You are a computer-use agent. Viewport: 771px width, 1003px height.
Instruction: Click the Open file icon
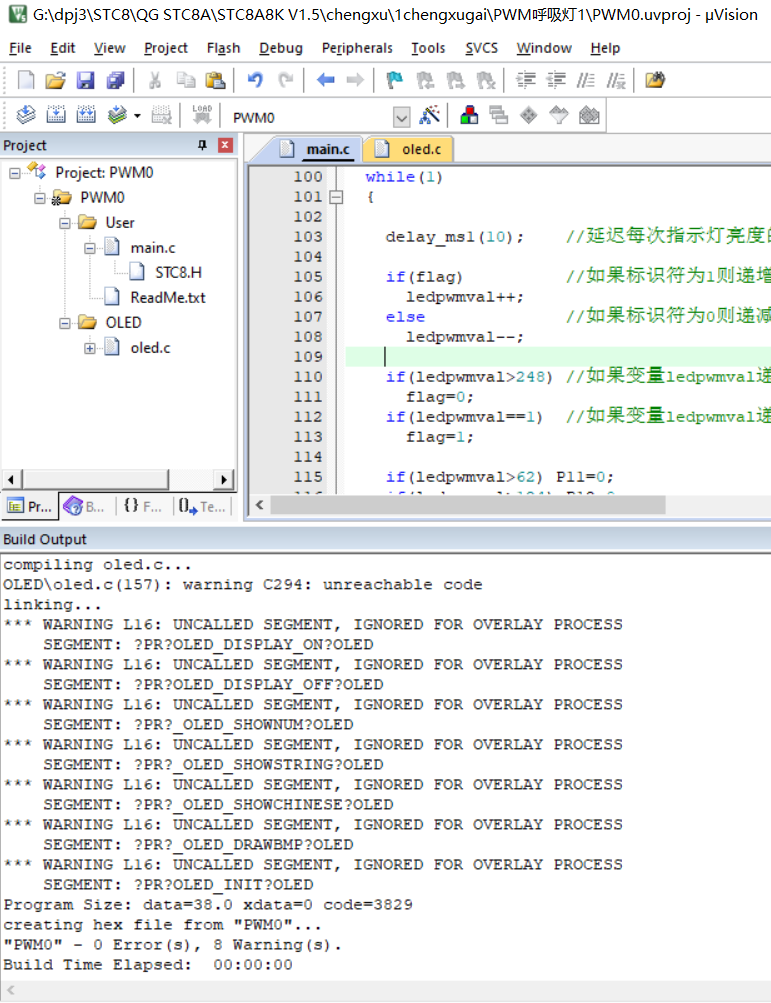56,80
